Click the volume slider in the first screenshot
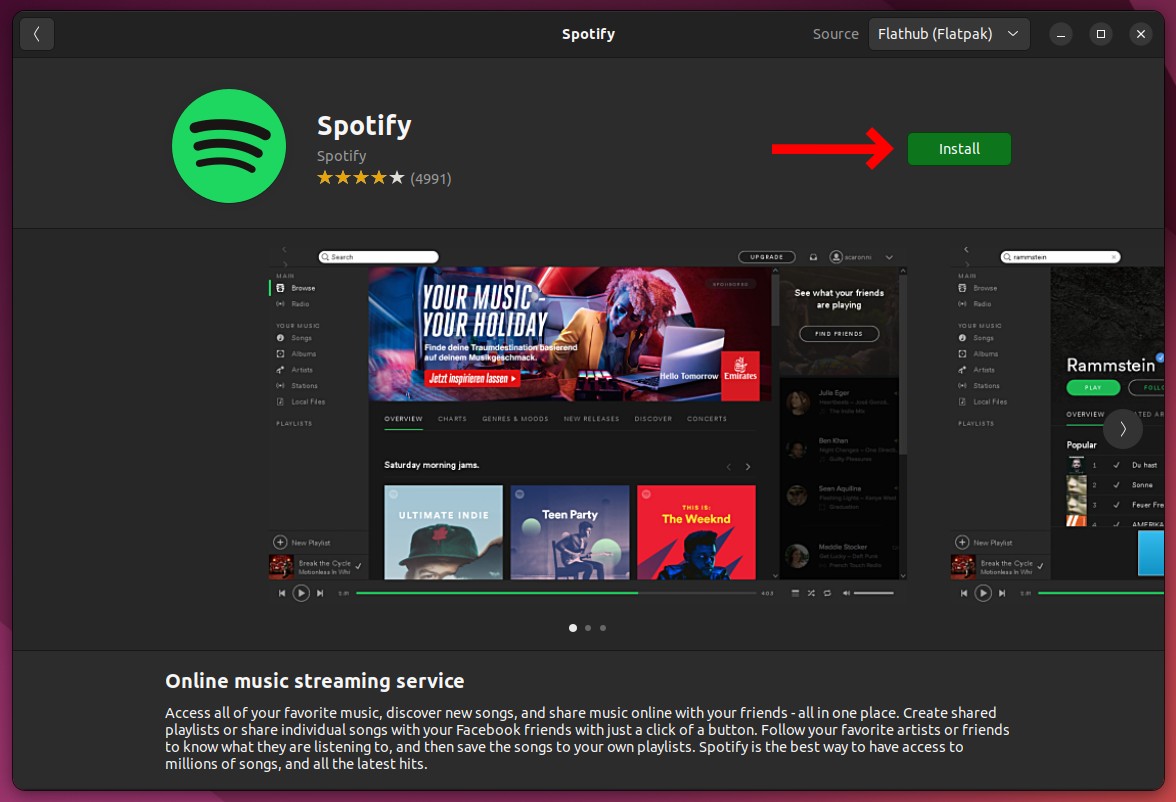This screenshot has height=802, width=1176. pos(874,593)
